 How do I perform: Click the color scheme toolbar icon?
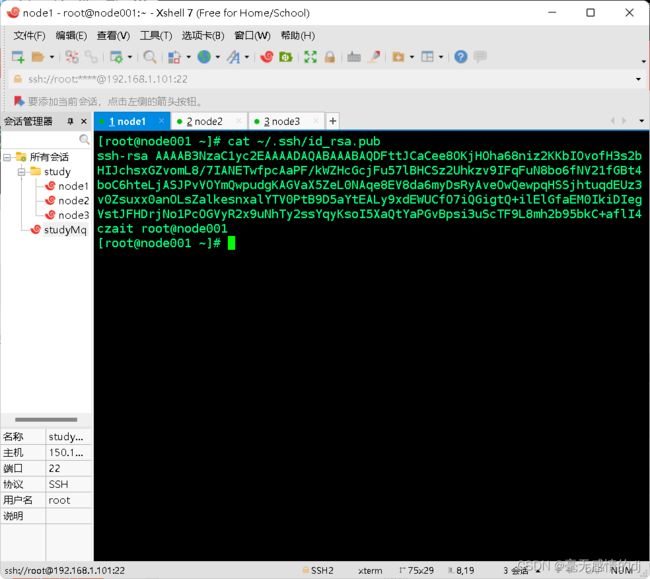[174, 57]
